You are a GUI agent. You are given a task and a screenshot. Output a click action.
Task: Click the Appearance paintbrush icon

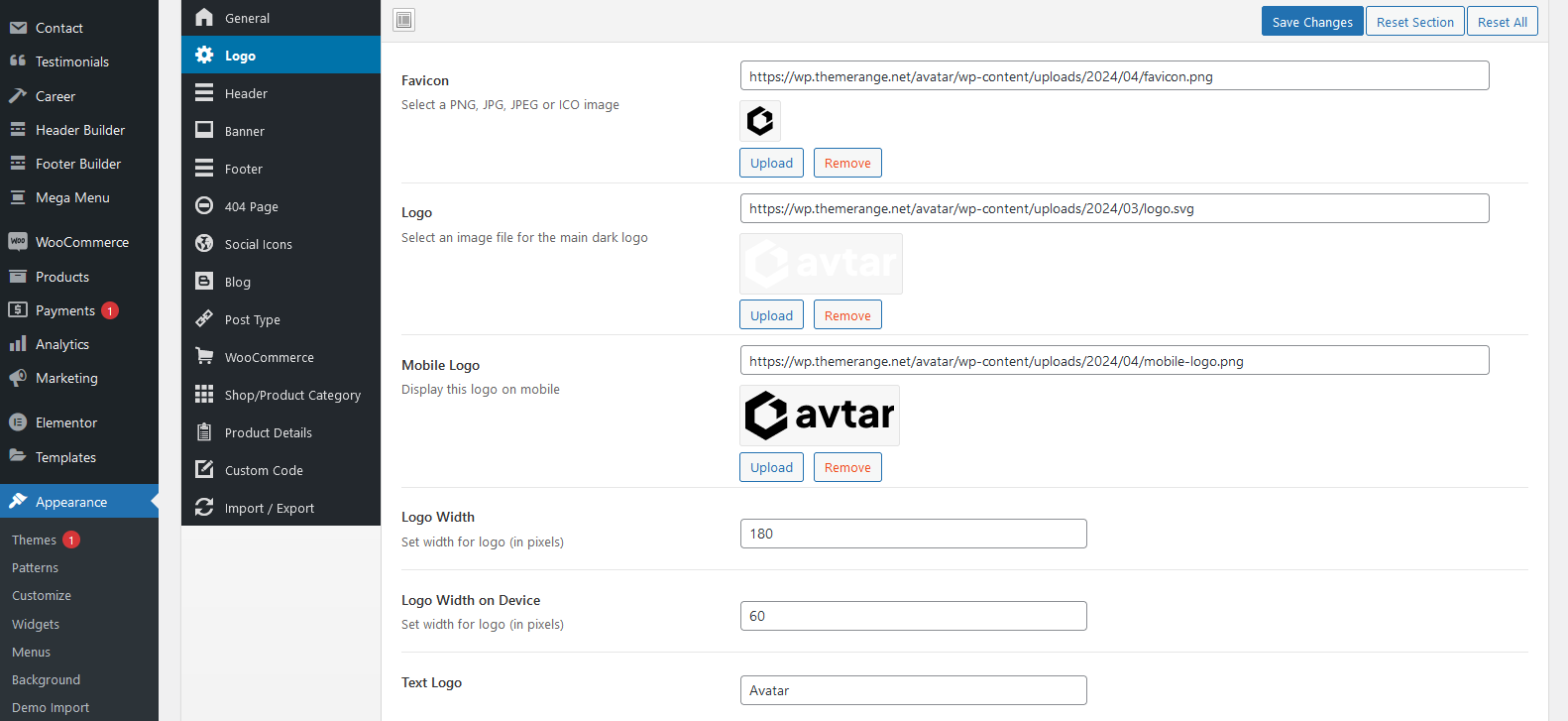pos(18,502)
